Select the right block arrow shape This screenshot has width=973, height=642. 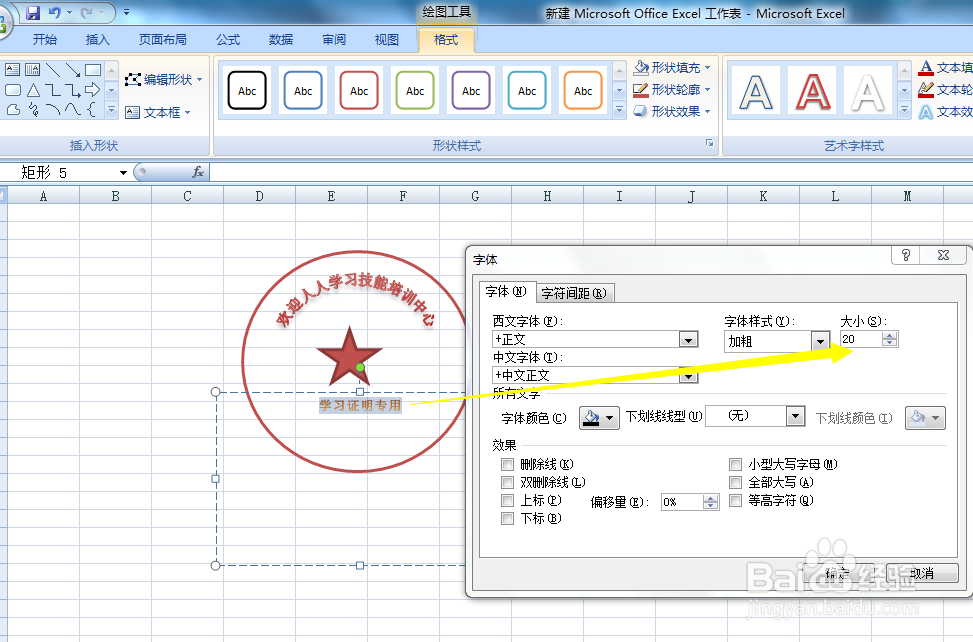tap(92, 90)
